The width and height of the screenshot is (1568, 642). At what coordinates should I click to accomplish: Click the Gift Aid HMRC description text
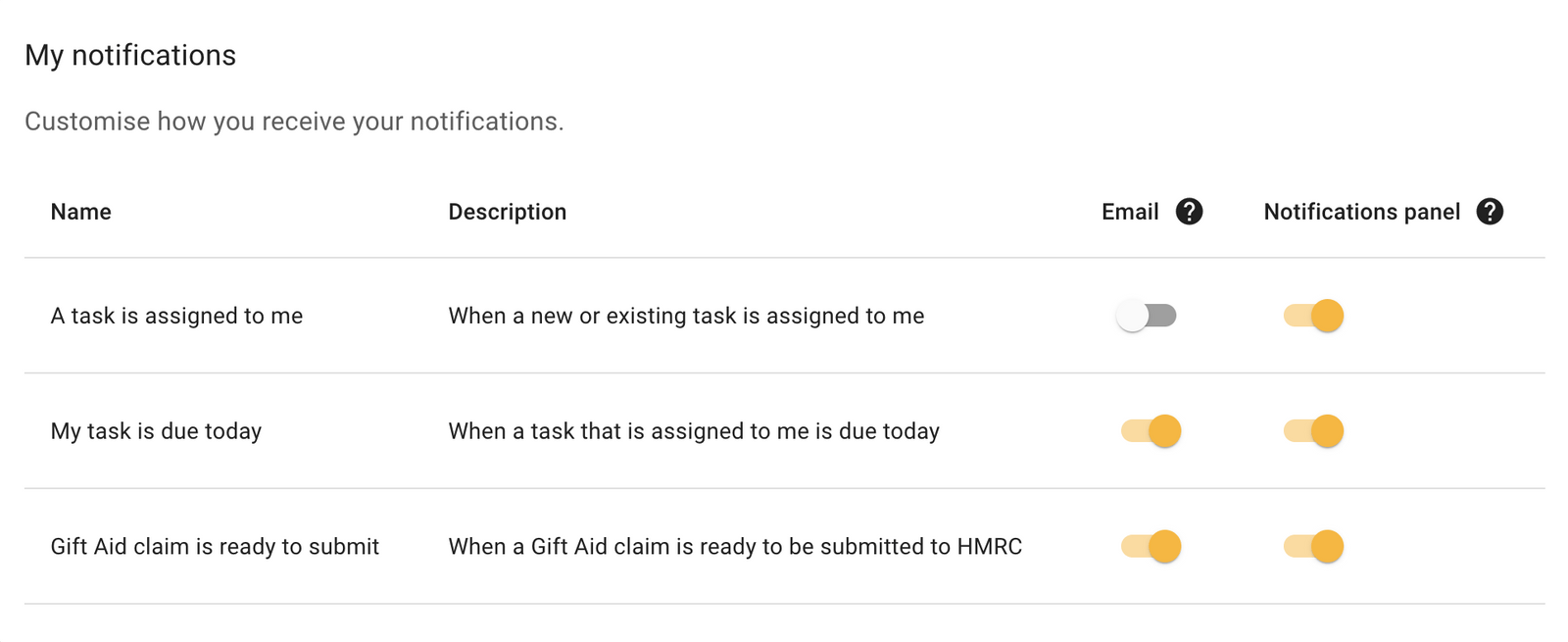(735, 547)
